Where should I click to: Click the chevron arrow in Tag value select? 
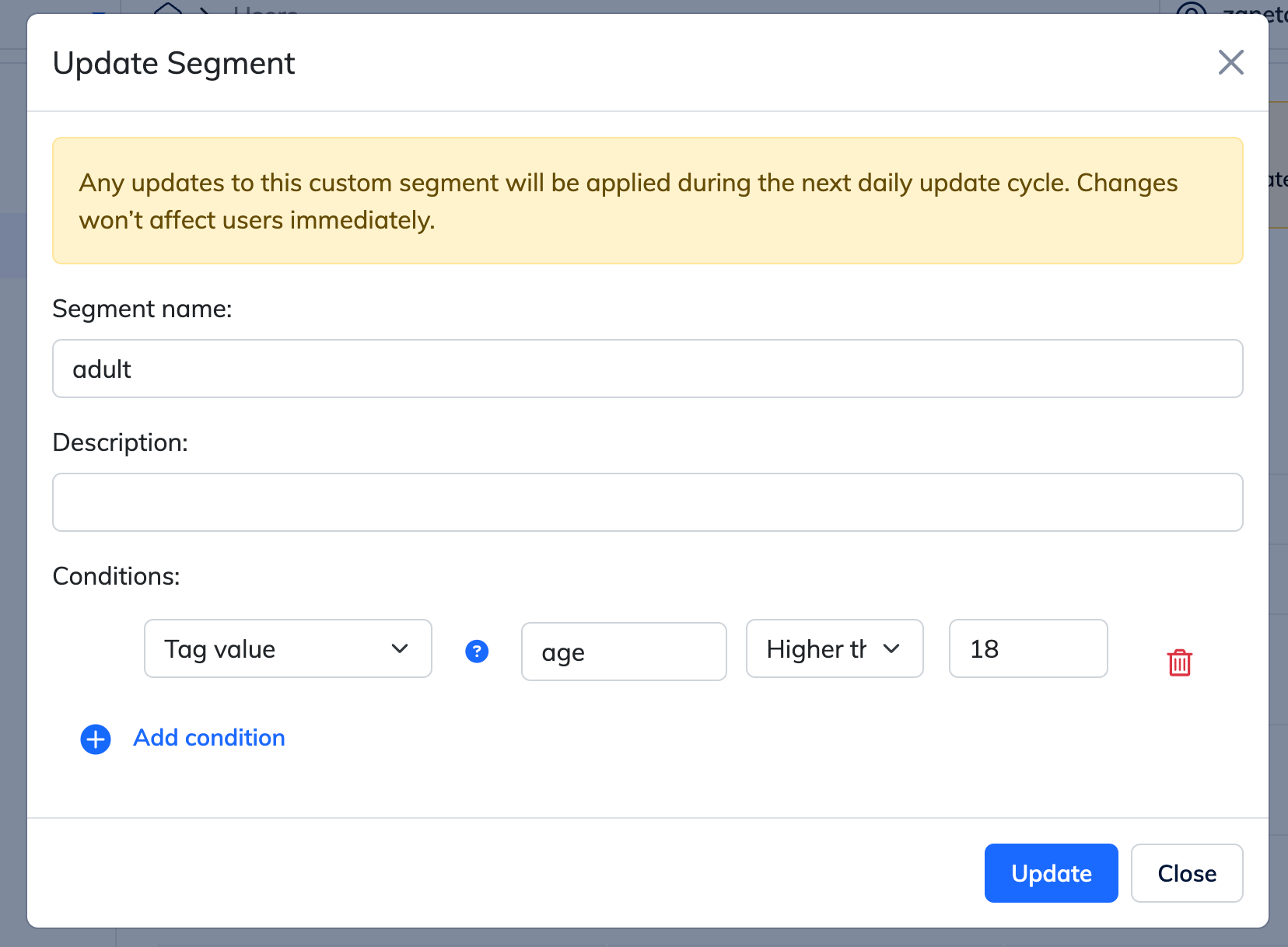[400, 648]
